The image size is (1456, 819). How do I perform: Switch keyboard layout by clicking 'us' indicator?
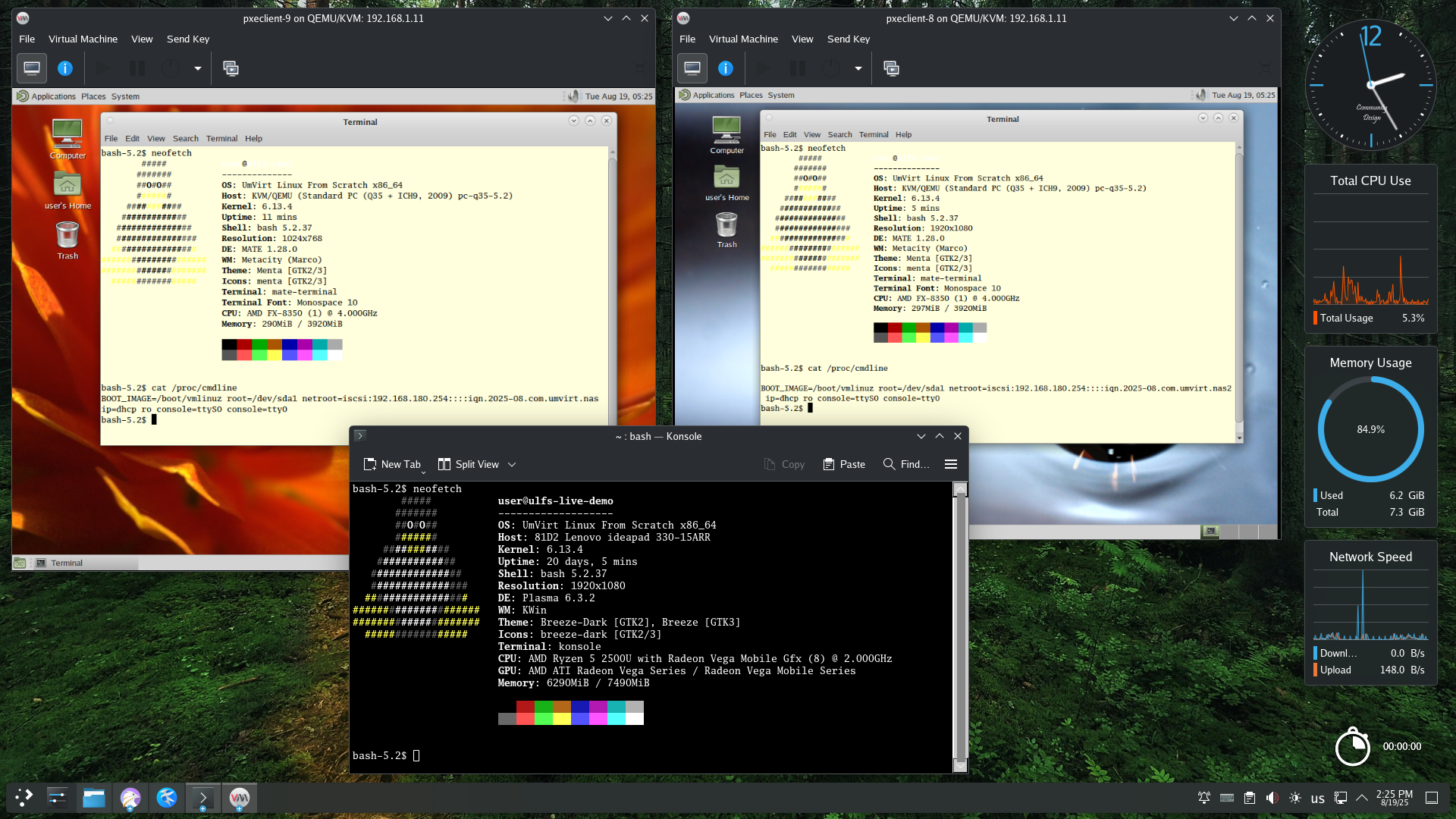pos(1318,798)
